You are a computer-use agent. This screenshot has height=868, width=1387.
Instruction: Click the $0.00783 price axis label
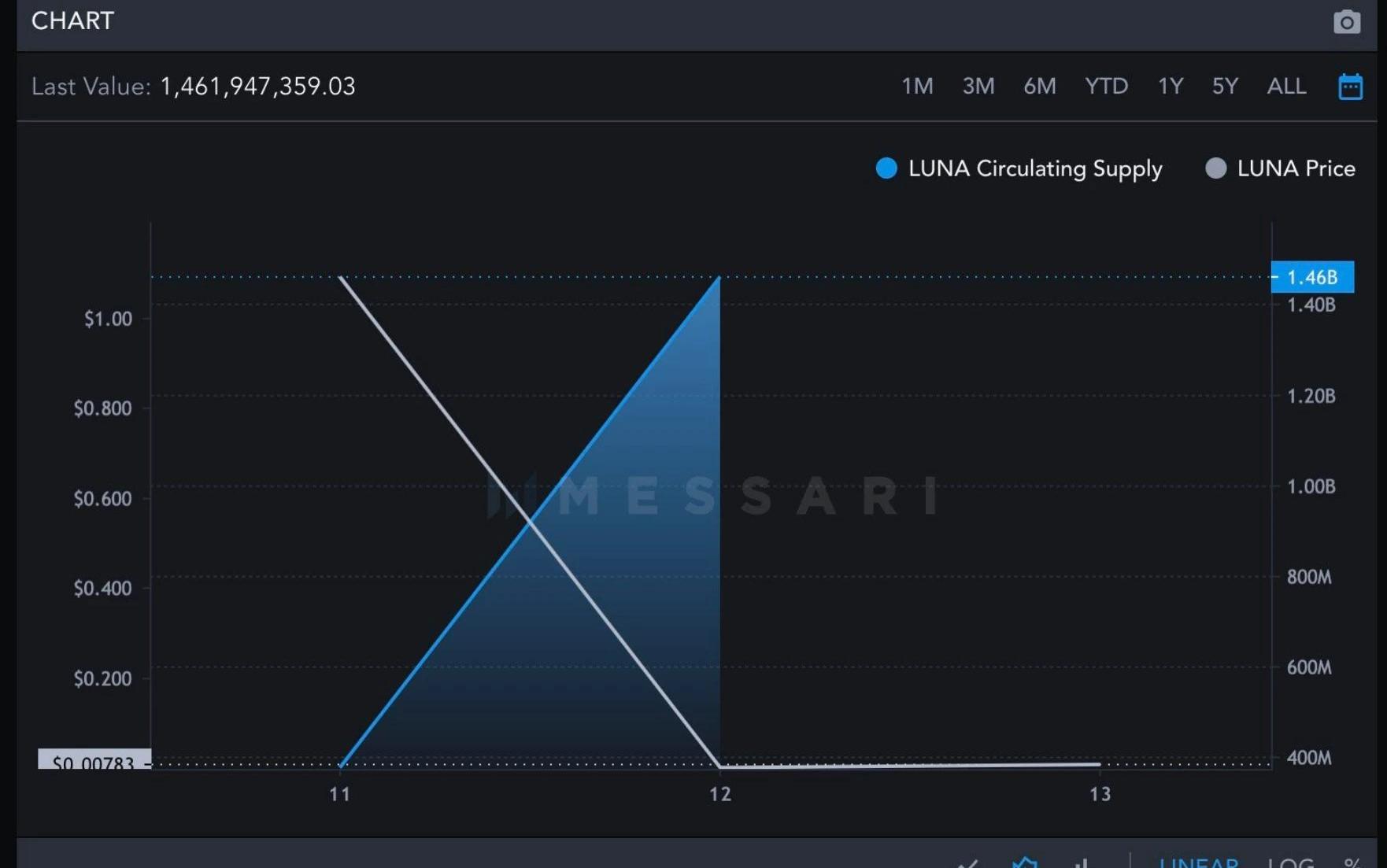[x=94, y=759]
